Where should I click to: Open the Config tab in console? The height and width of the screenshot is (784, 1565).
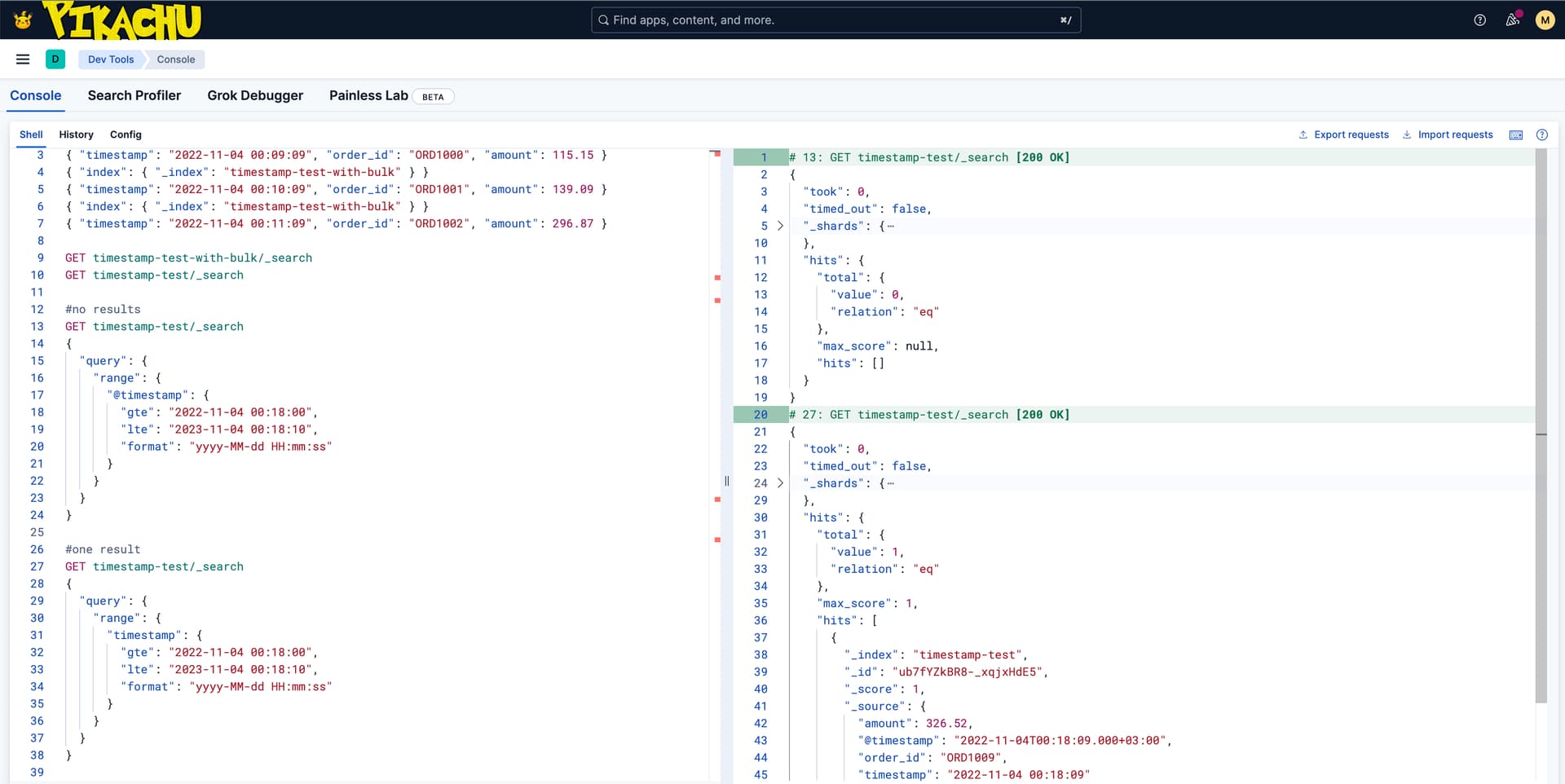(126, 135)
